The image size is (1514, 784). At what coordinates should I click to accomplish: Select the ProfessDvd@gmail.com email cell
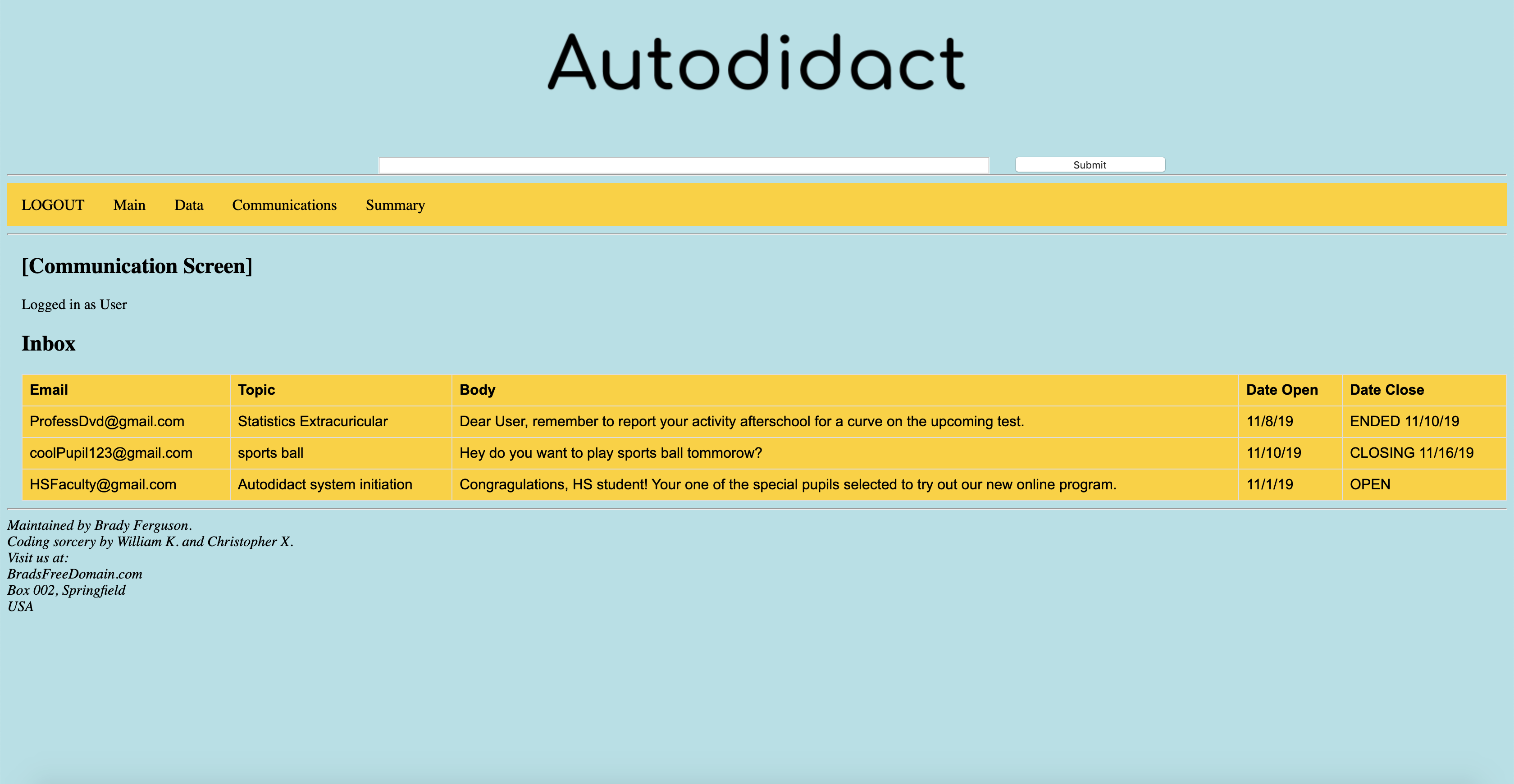(x=107, y=421)
